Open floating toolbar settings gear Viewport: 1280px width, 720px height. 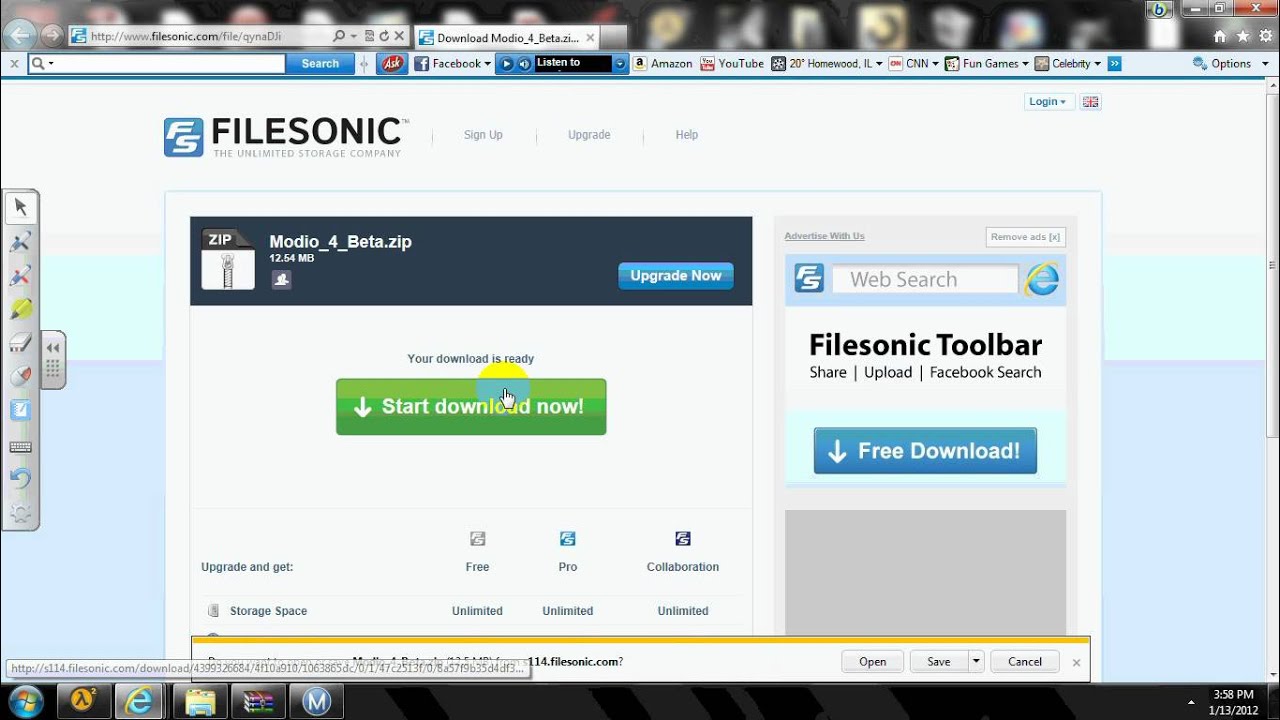click(x=21, y=513)
